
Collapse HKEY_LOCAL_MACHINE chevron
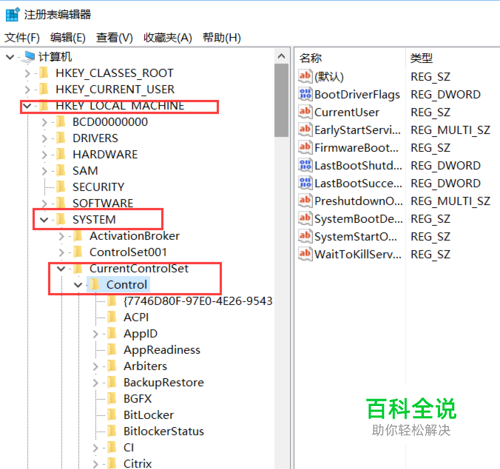pos(27,106)
